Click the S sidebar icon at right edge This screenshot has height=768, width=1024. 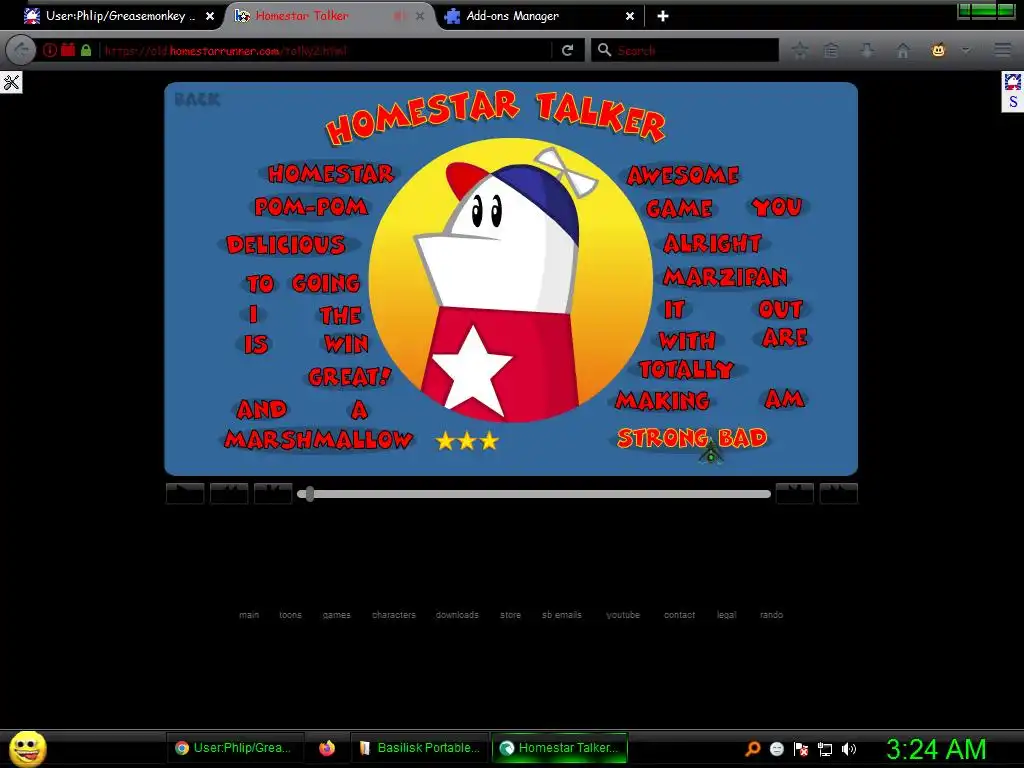pos(1013,102)
